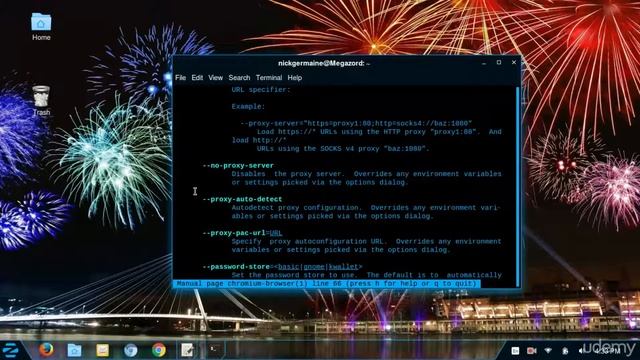
Task: Click the screen recorder tray icon
Action: point(531,351)
